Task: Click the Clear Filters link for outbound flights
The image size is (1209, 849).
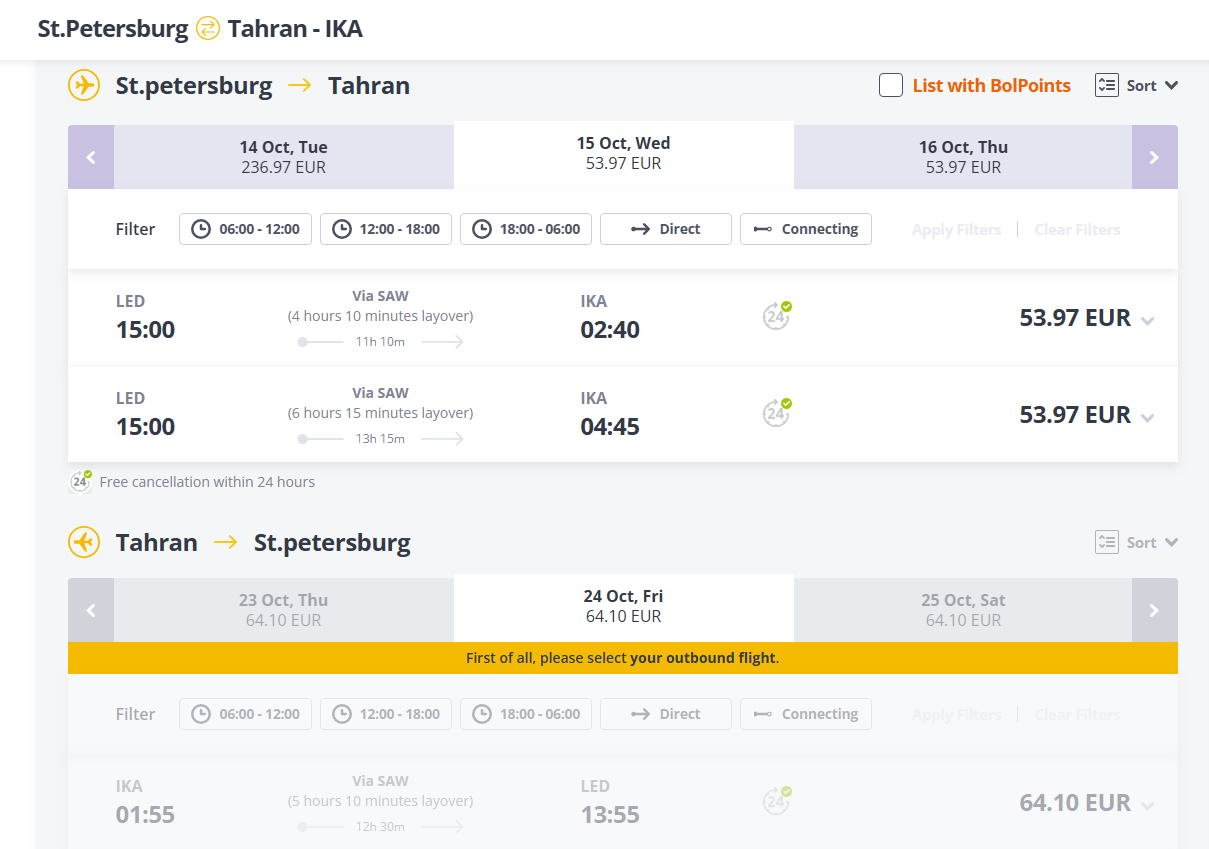Action: click(1077, 229)
